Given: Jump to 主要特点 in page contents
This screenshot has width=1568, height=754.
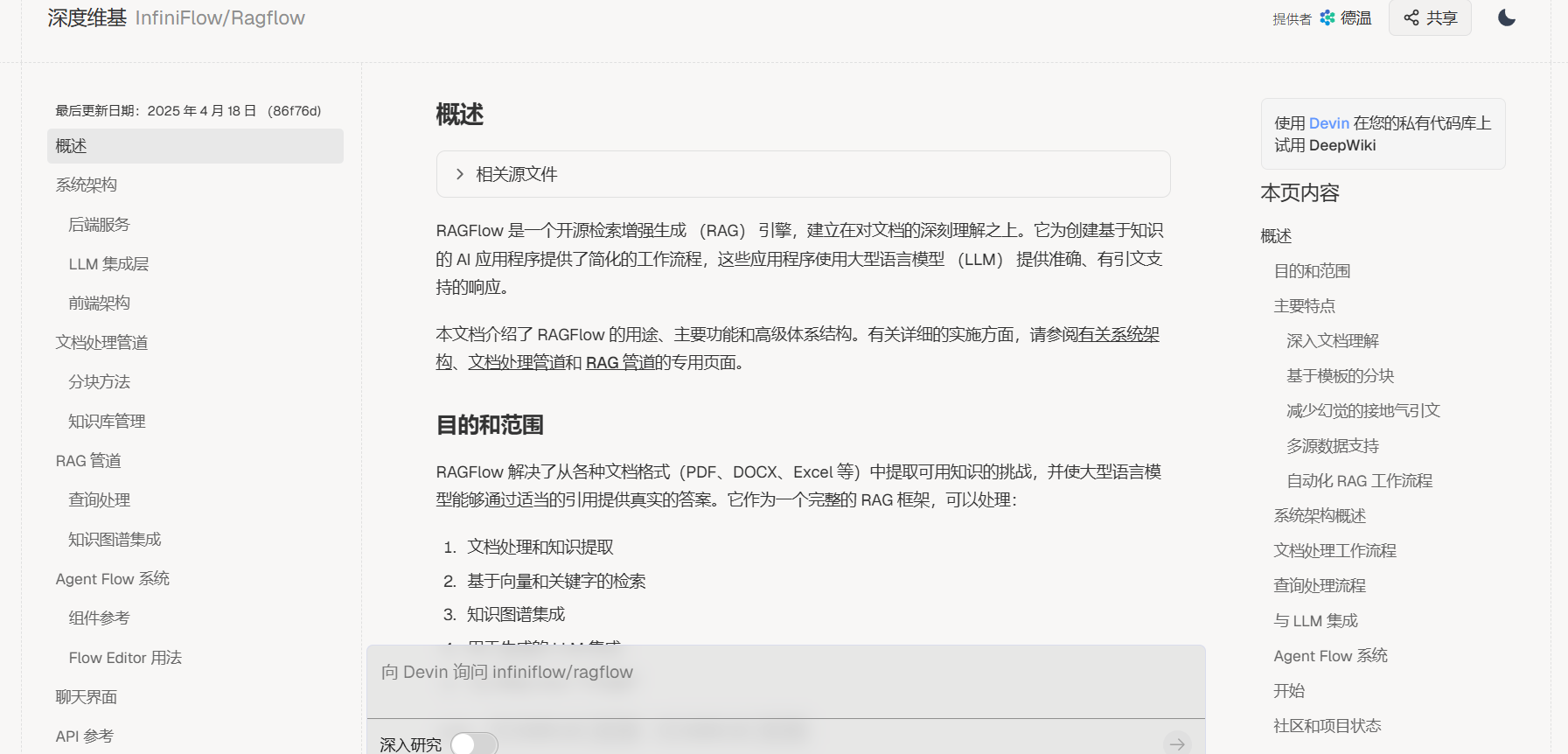Looking at the screenshot, I should (x=1305, y=305).
